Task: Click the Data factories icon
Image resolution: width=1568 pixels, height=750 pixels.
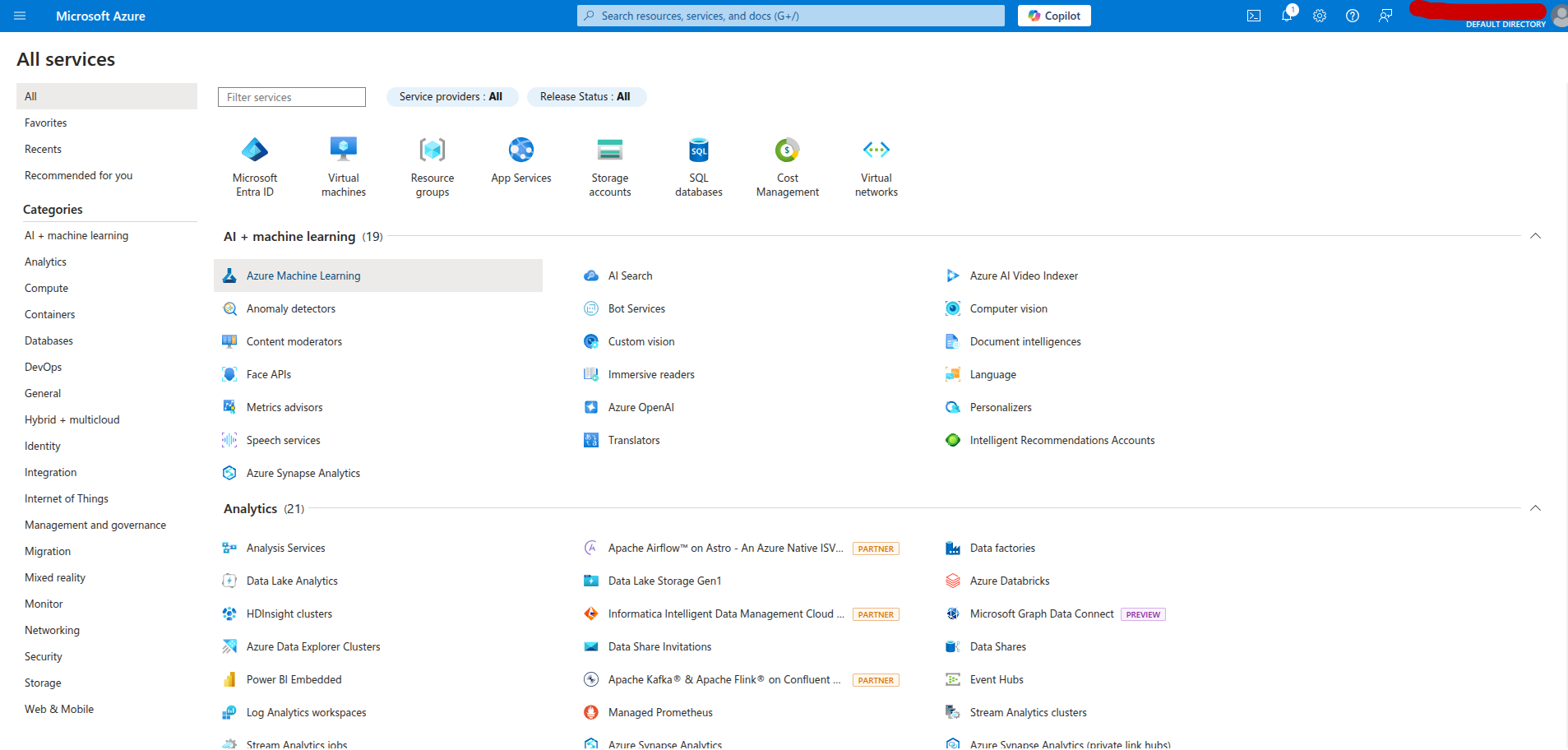Action: tap(953, 549)
